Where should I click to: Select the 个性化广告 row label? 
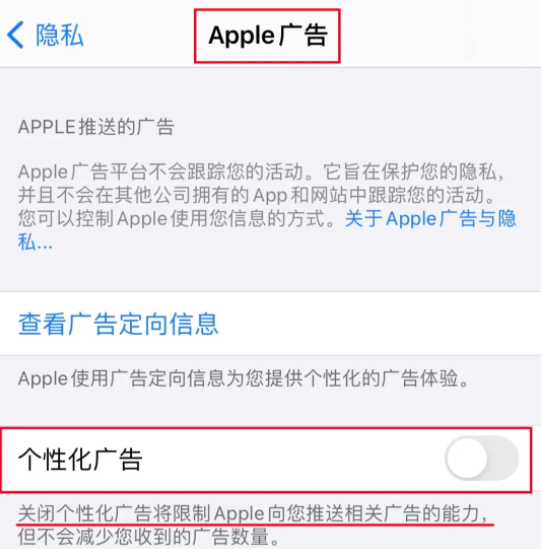click(81, 459)
